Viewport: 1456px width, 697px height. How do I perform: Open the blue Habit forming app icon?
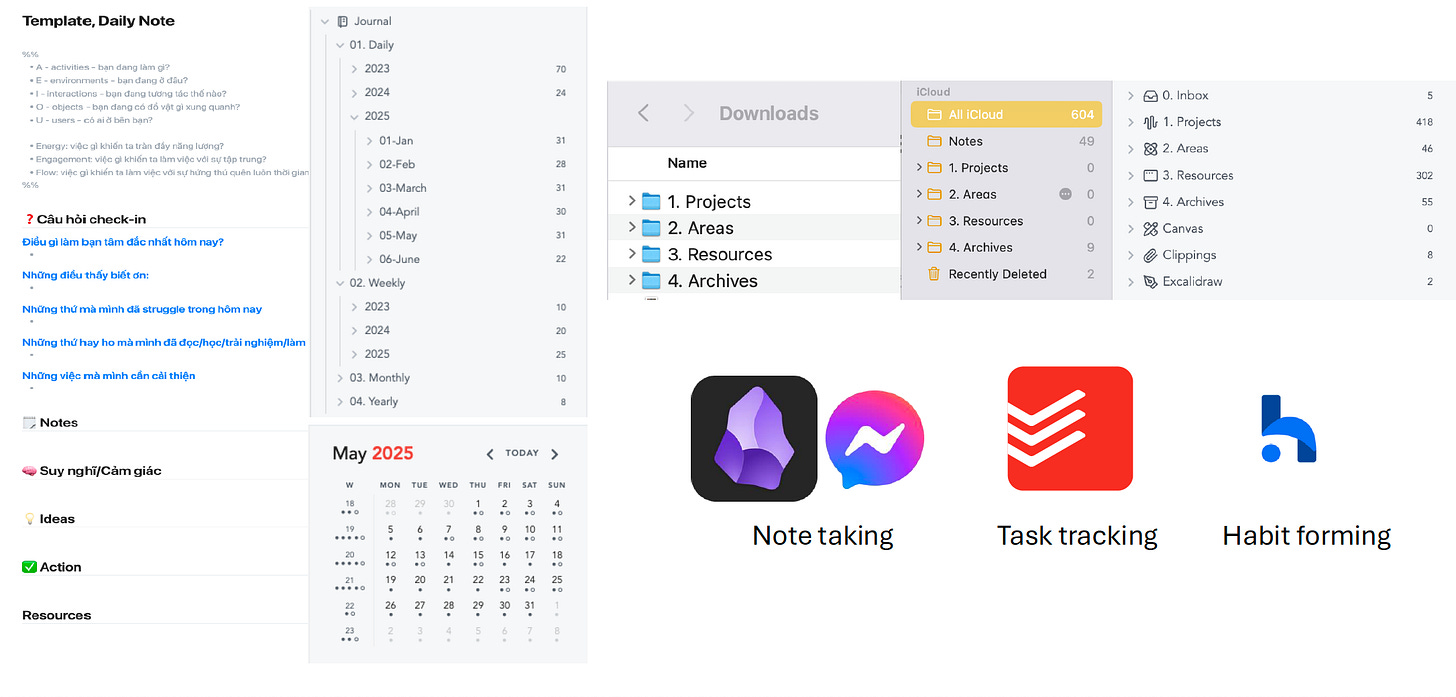point(1288,429)
